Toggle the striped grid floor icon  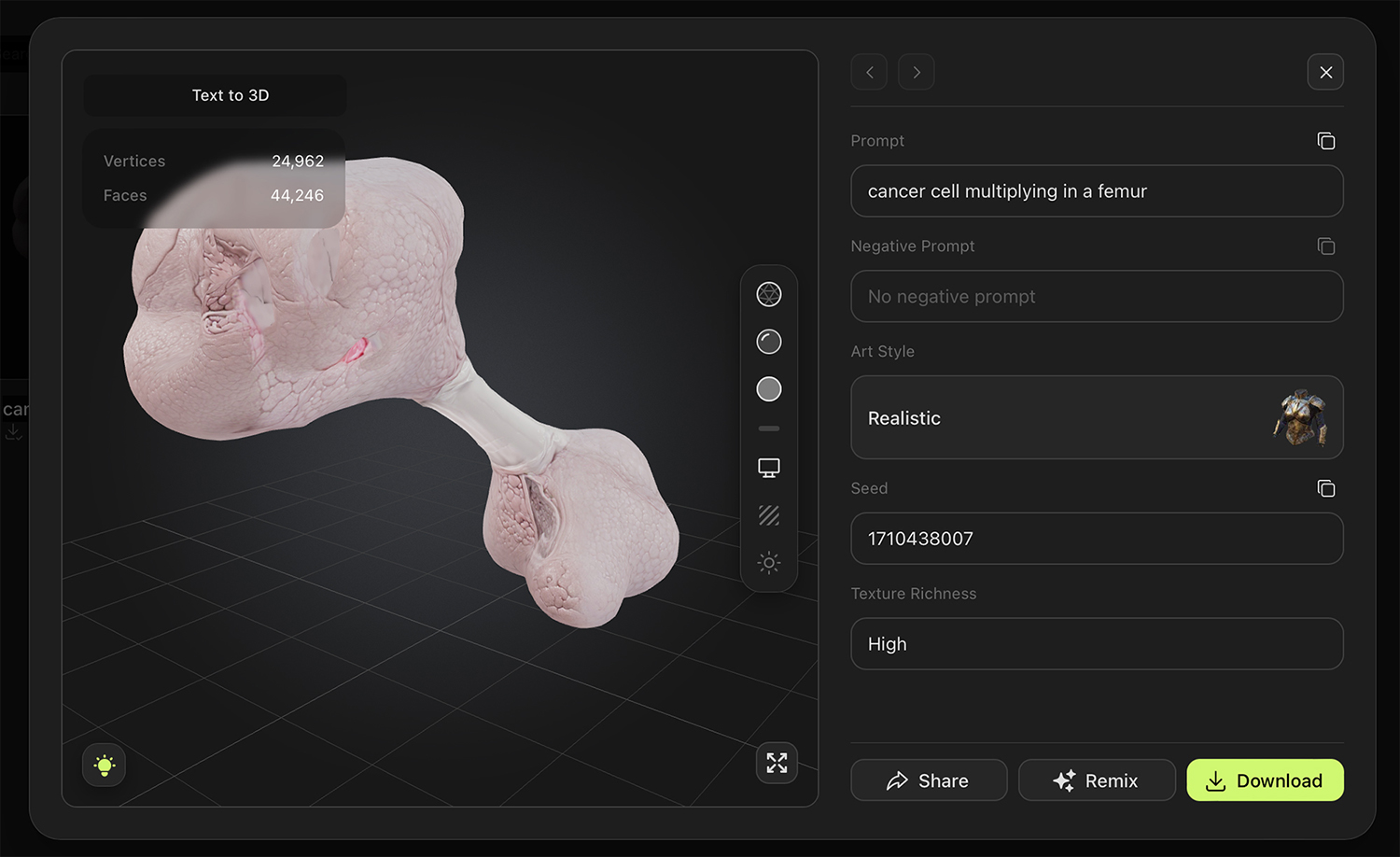(x=768, y=515)
